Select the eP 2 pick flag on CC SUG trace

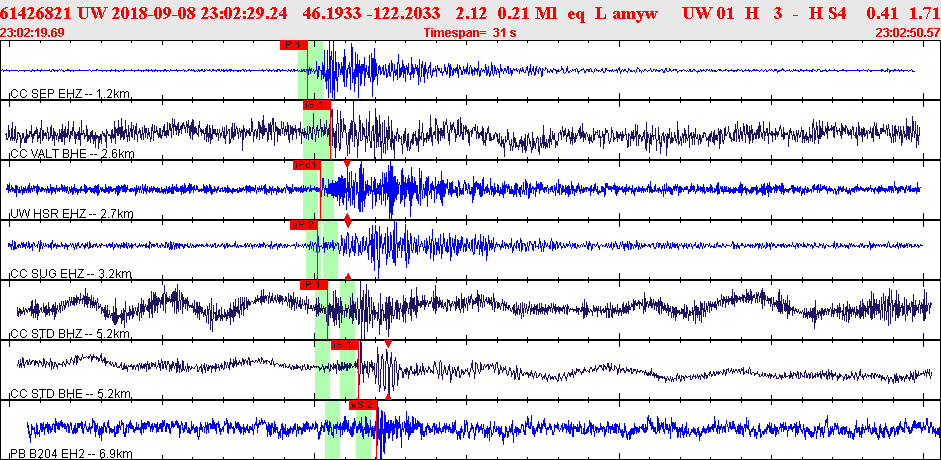point(304,225)
